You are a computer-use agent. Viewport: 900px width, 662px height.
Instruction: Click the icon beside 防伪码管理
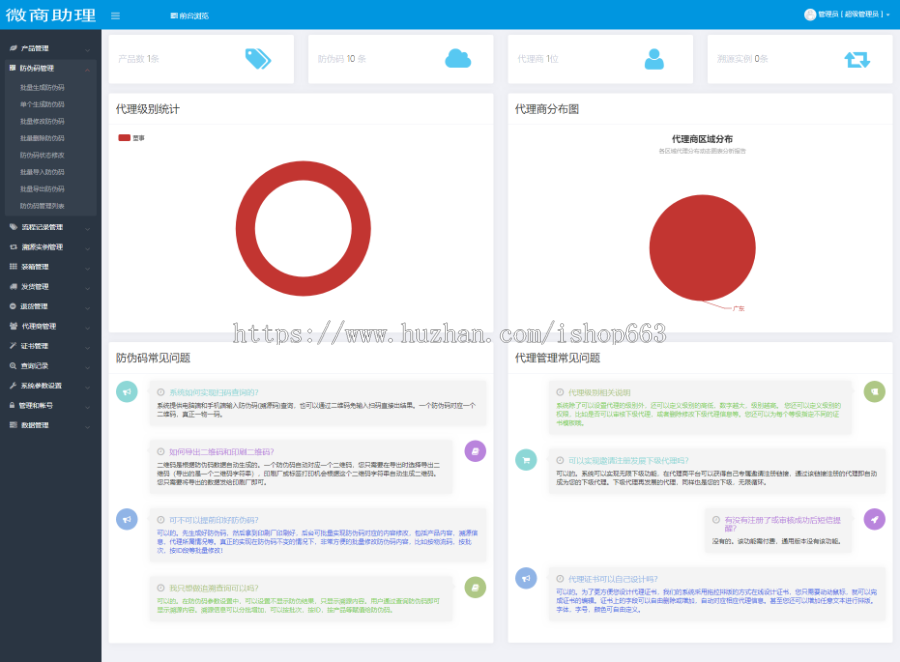point(13,68)
